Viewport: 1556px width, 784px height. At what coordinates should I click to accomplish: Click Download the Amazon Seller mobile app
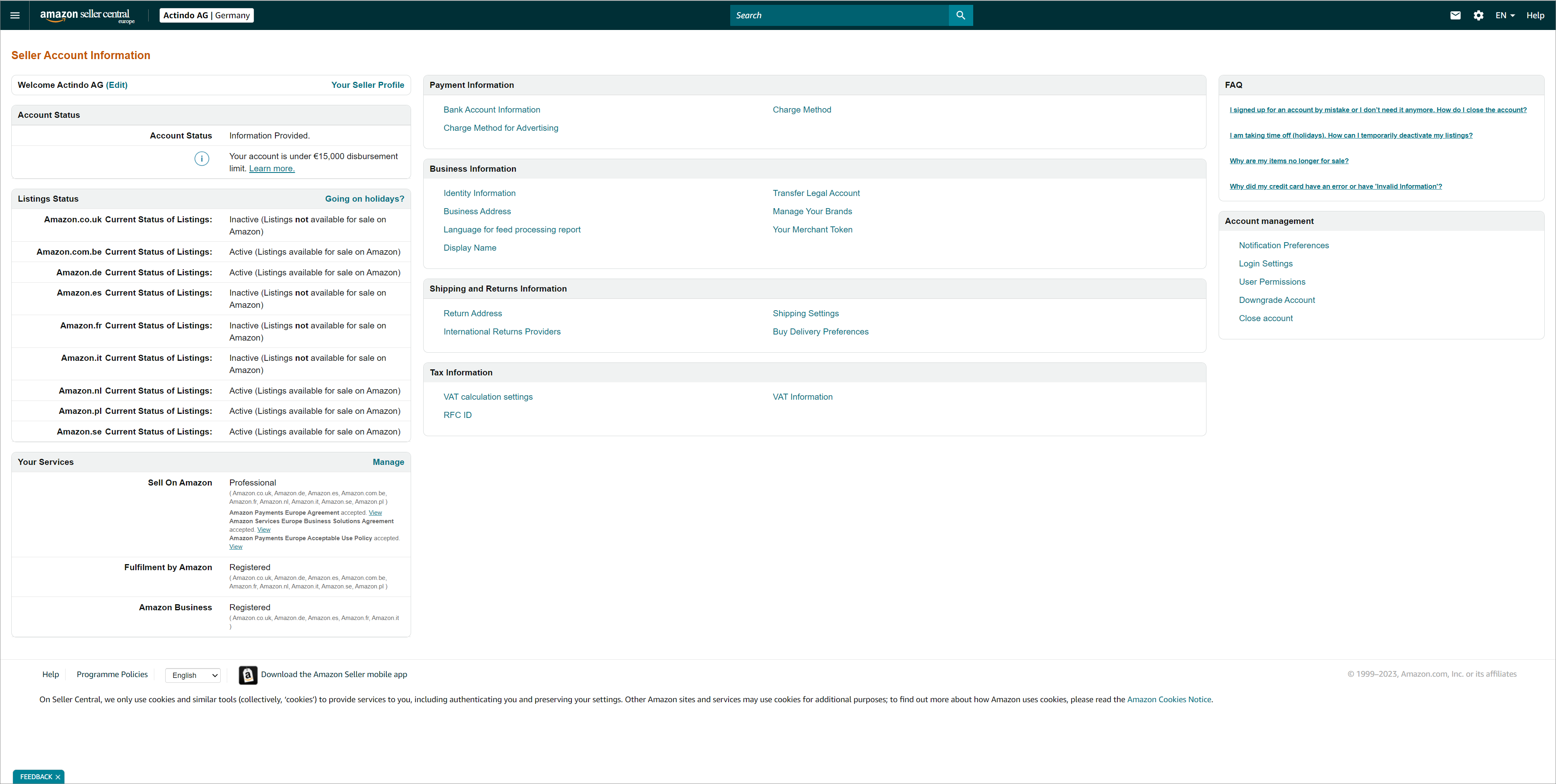tap(334, 675)
